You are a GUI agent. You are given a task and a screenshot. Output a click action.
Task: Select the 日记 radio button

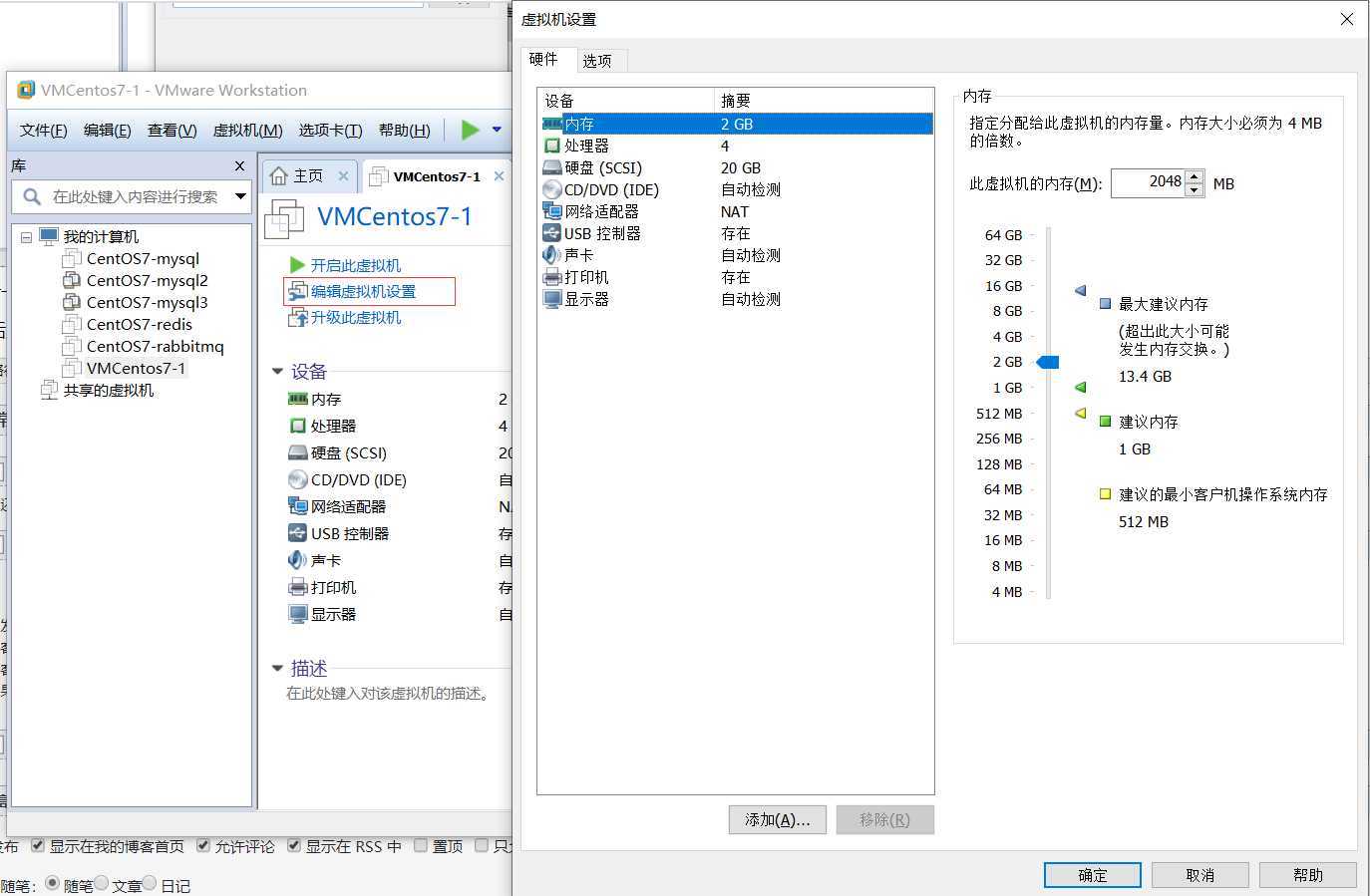point(150,883)
